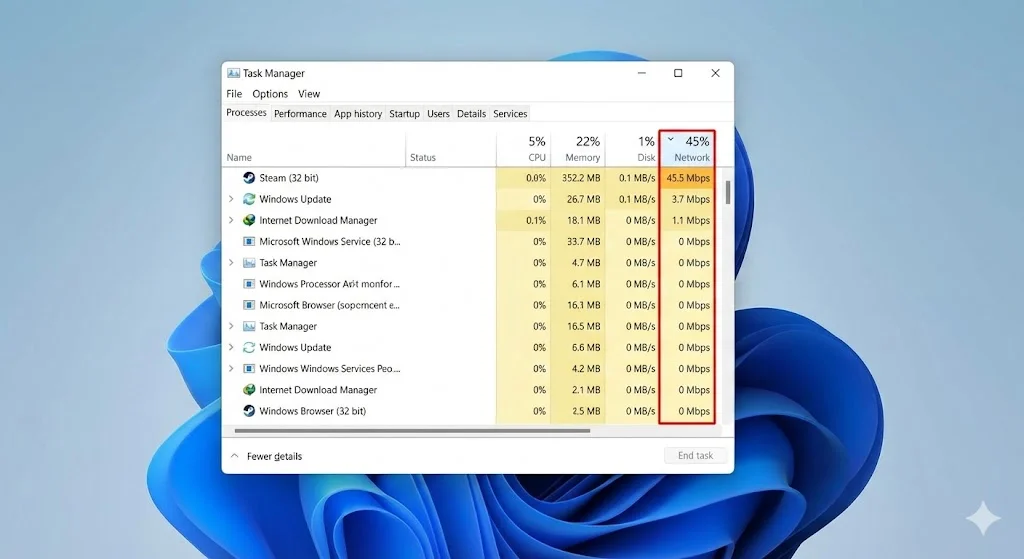This screenshot has width=1024, height=559.
Task: Click the Internet Download Manager icon in the 2.1 MB row
Action: (x=249, y=390)
